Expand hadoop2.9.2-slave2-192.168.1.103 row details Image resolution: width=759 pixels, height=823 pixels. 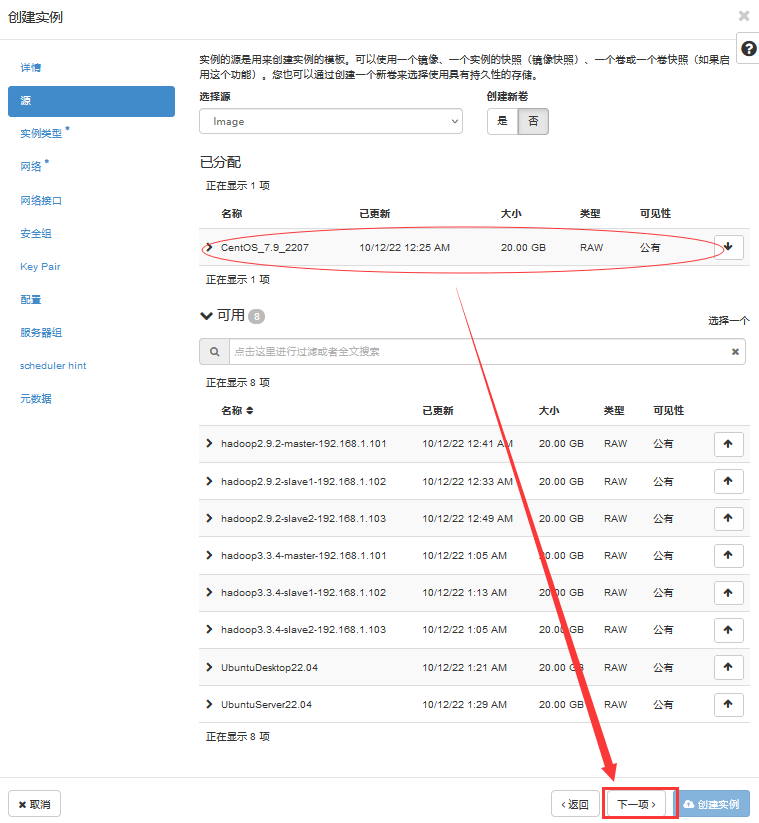(209, 519)
